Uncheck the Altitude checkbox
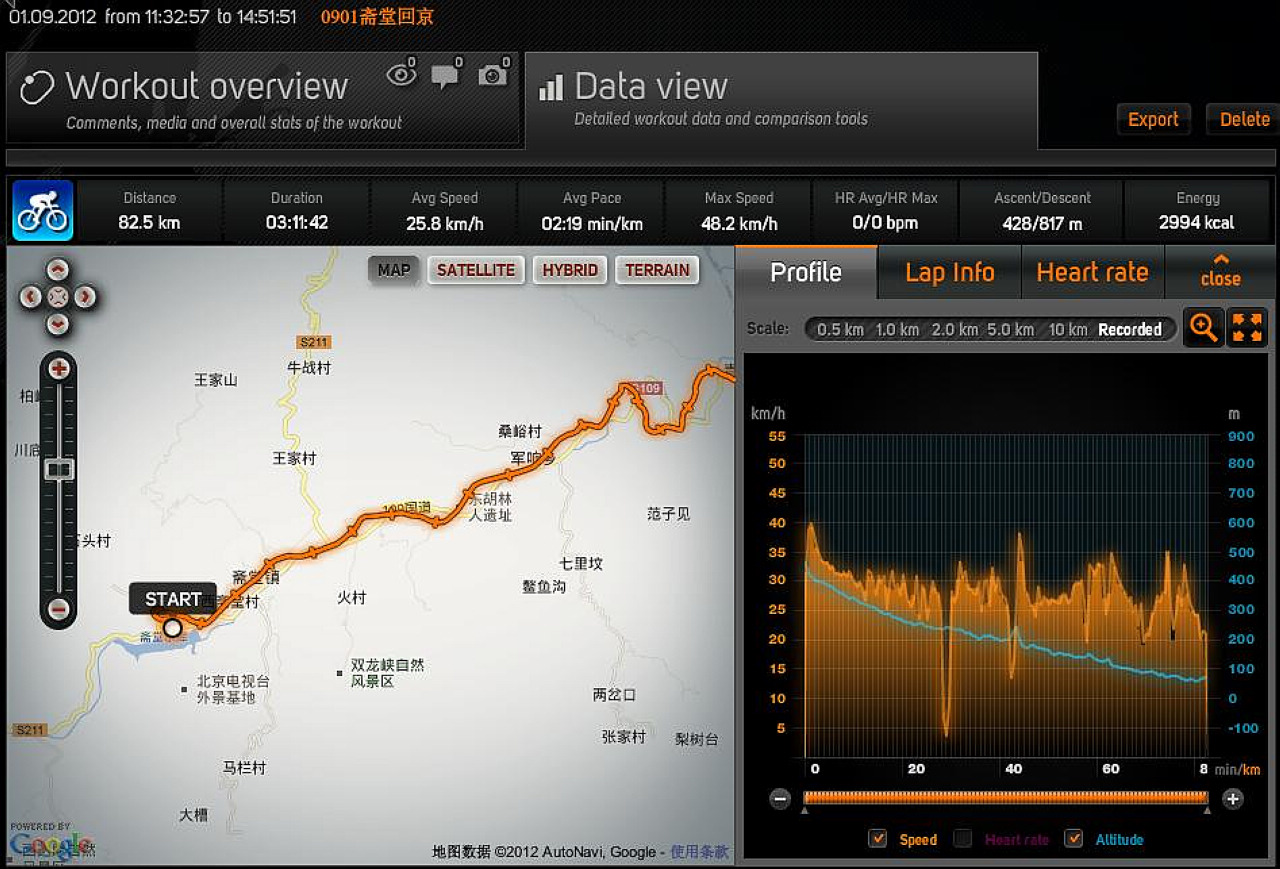The height and width of the screenshot is (869, 1280). [1073, 839]
